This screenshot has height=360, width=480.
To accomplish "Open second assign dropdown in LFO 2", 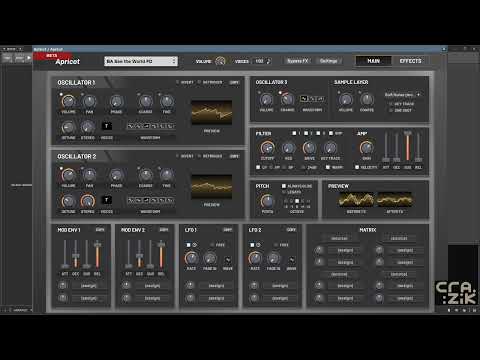I will coord(280,298).
